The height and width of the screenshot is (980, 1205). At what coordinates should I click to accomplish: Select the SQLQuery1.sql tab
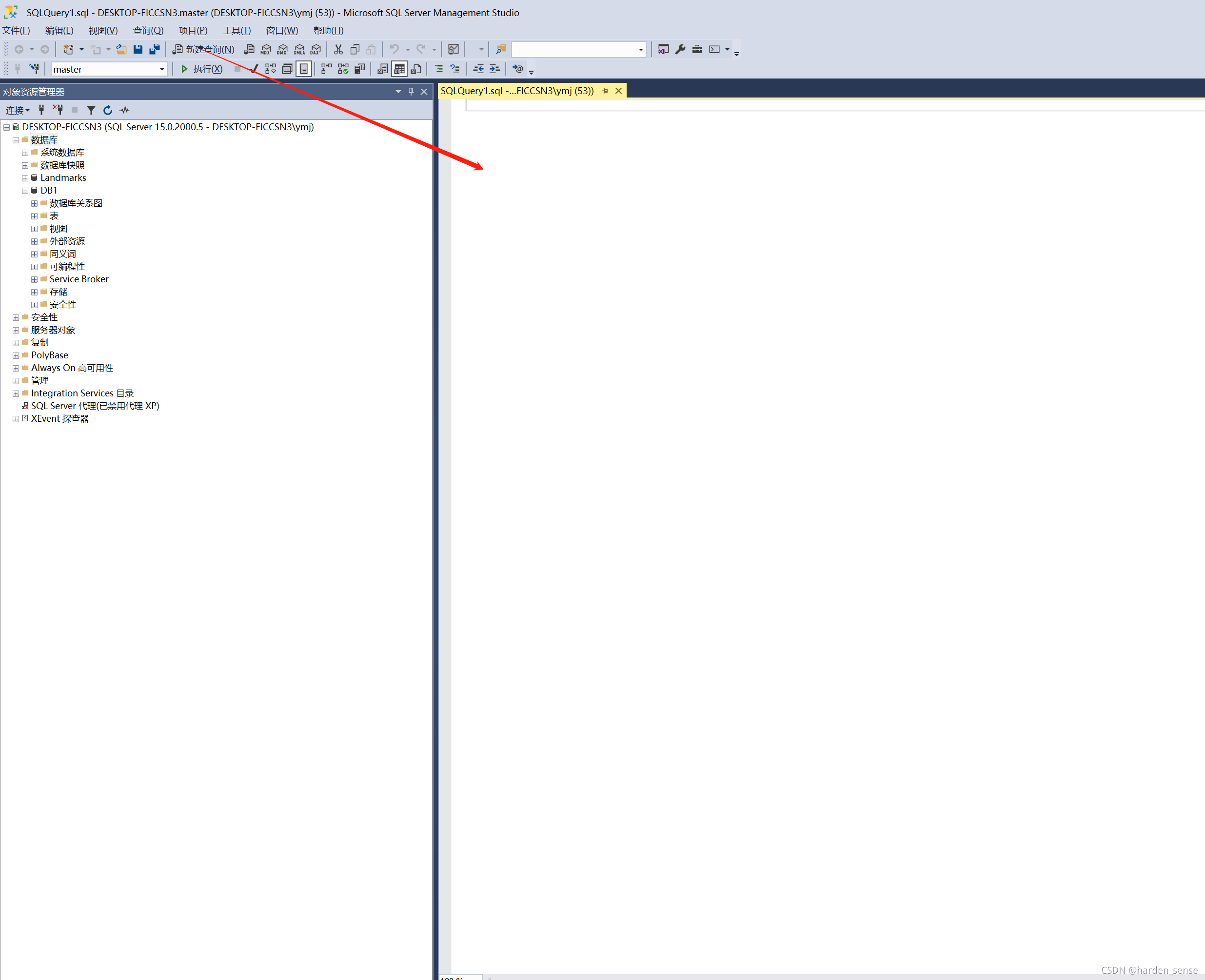tap(516, 91)
